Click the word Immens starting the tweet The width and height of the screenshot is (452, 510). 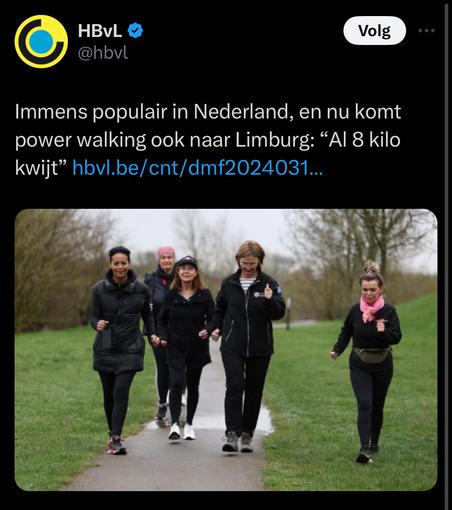51,112
